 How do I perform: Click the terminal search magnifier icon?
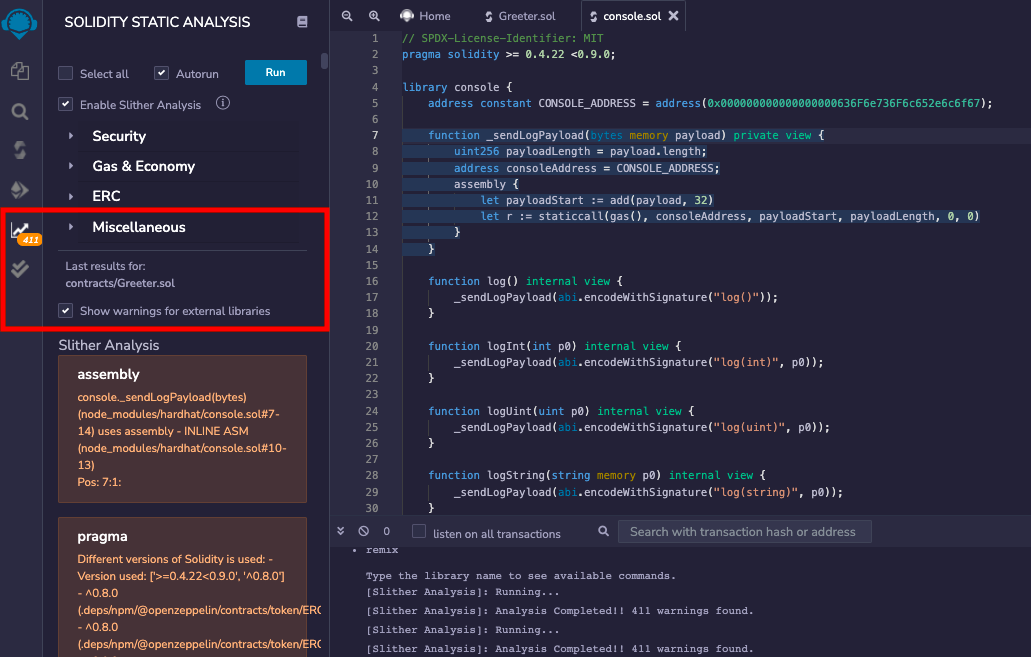603,531
